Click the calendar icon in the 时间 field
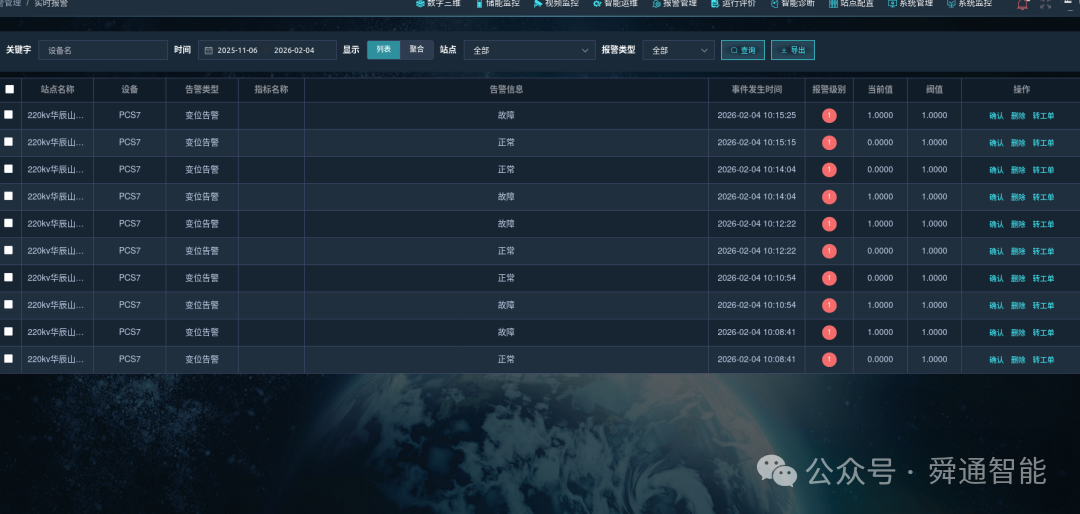1080x514 pixels. (209, 50)
